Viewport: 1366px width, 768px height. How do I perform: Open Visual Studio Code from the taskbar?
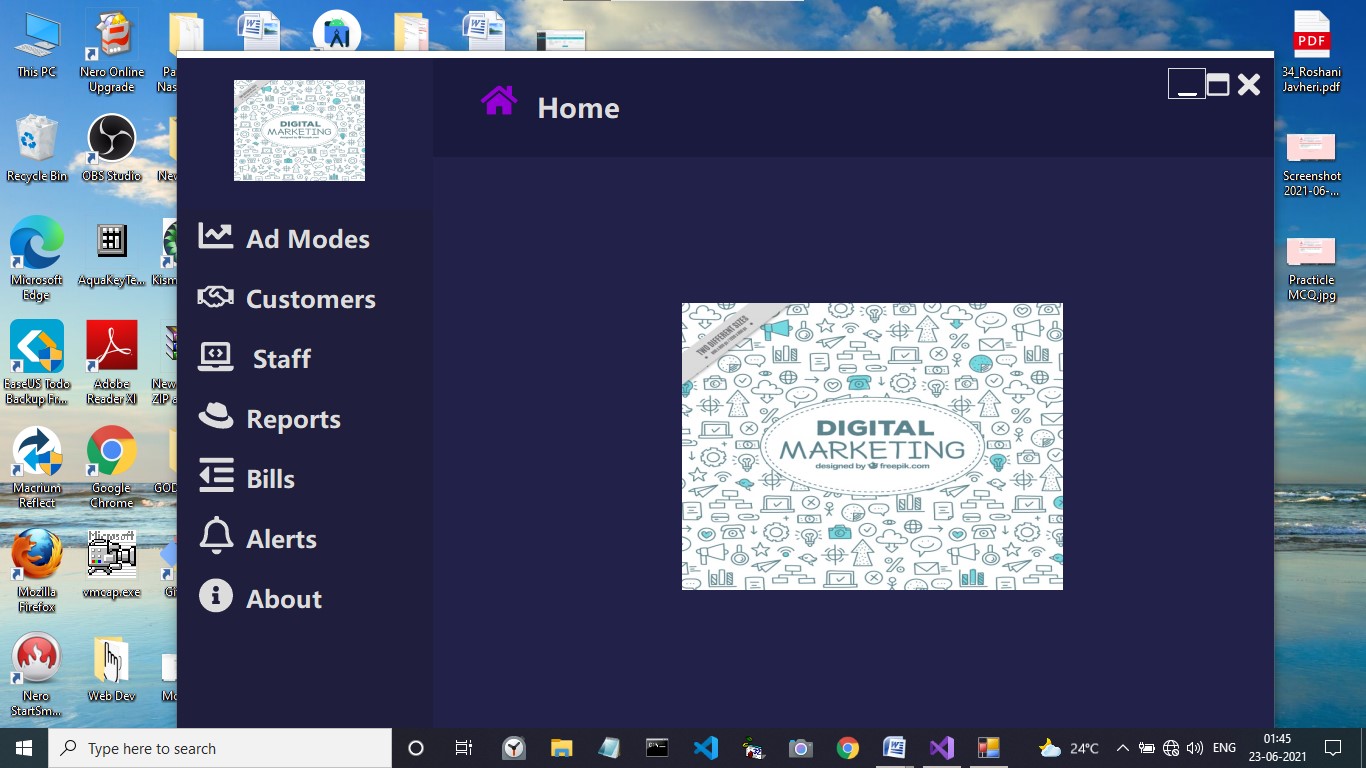point(706,748)
